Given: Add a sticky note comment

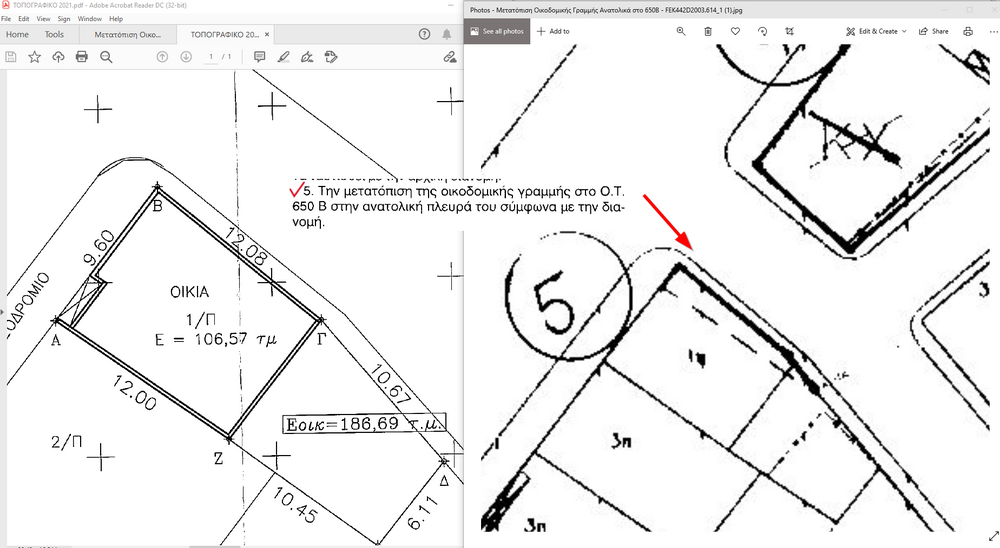Looking at the screenshot, I should 259,57.
